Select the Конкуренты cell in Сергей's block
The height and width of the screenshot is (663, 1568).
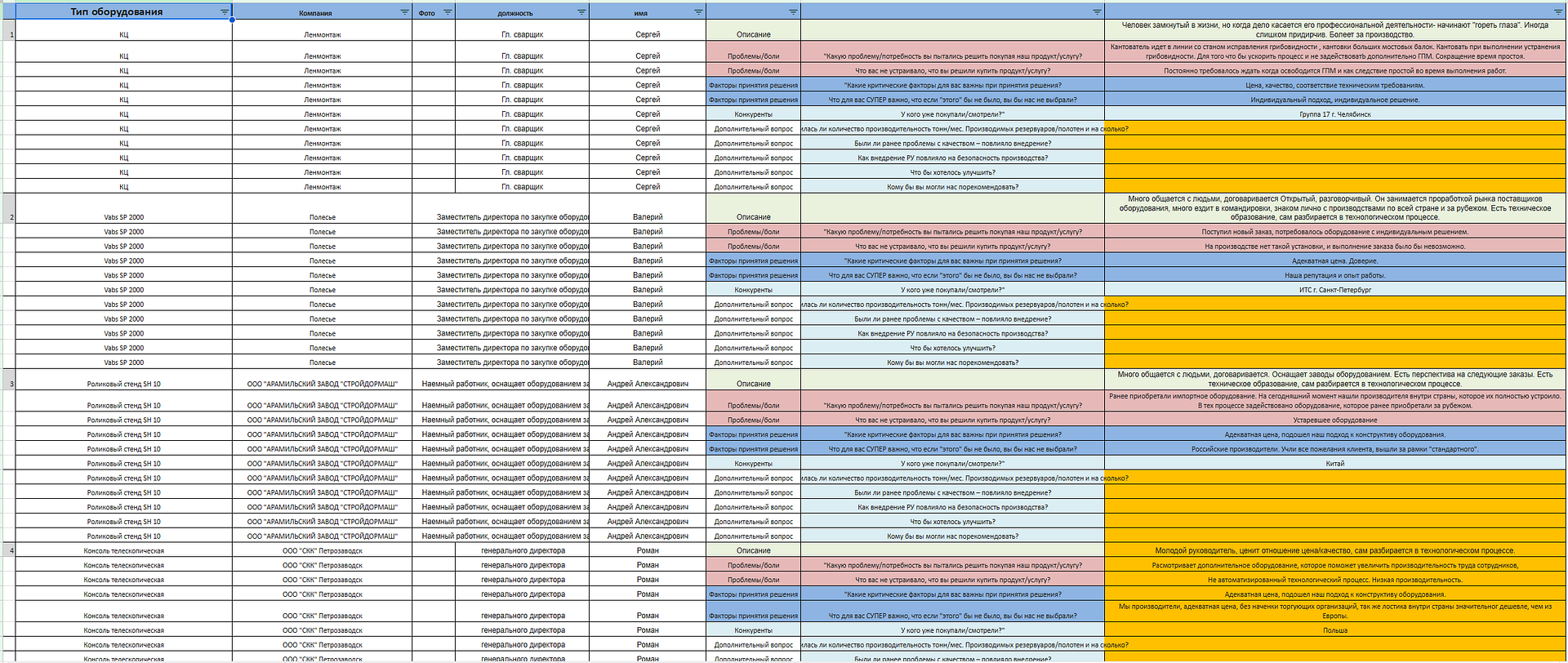753,114
